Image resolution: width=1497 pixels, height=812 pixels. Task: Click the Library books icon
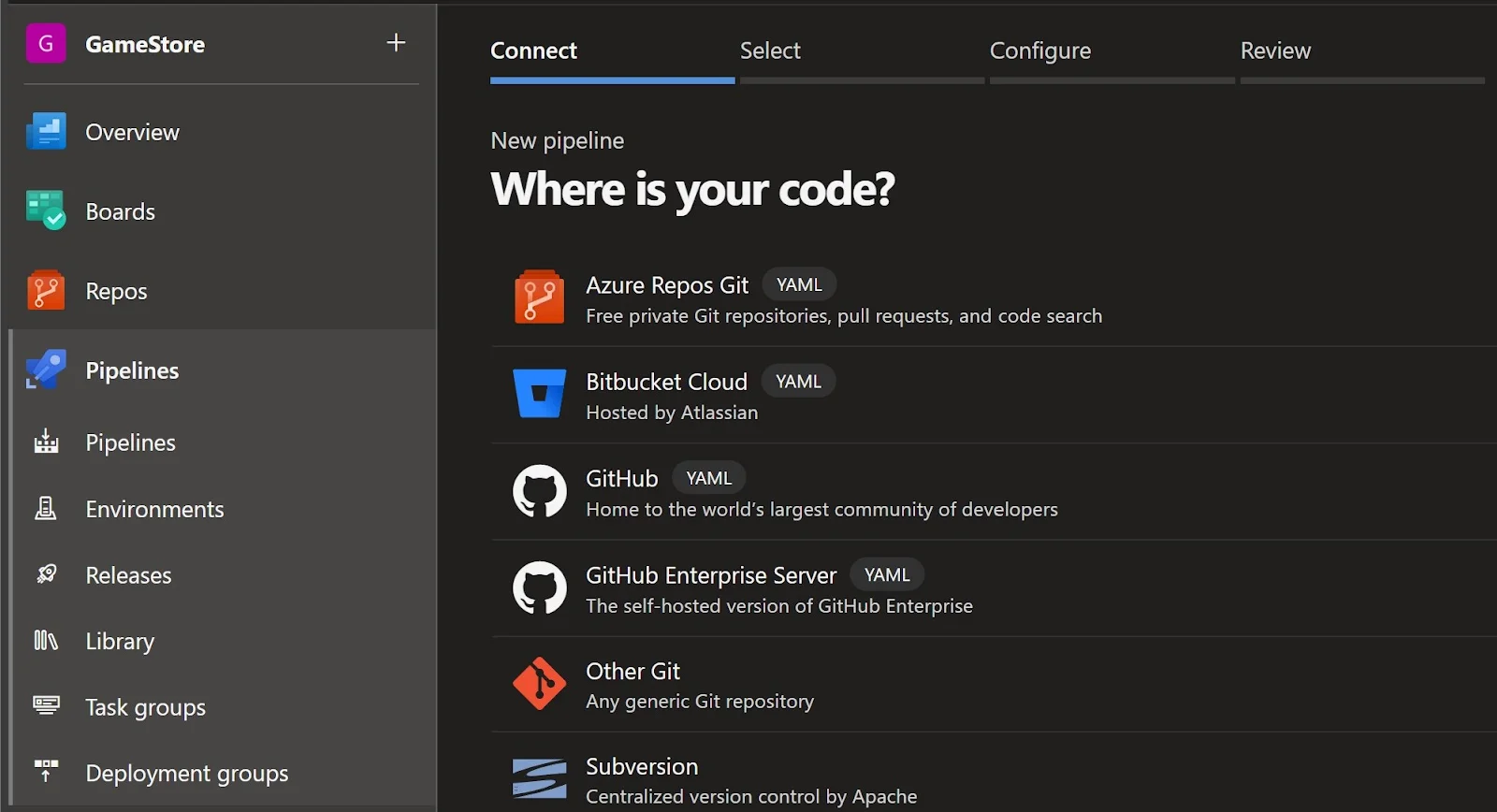point(46,640)
